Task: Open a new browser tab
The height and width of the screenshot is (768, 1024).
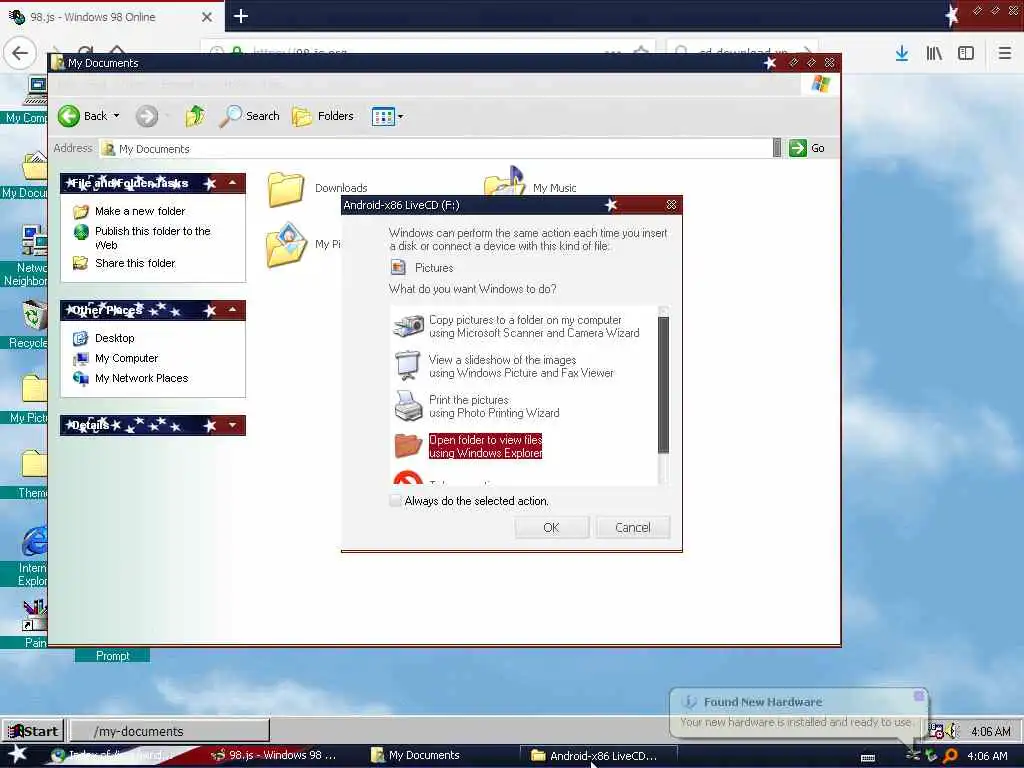Action: (240, 16)
